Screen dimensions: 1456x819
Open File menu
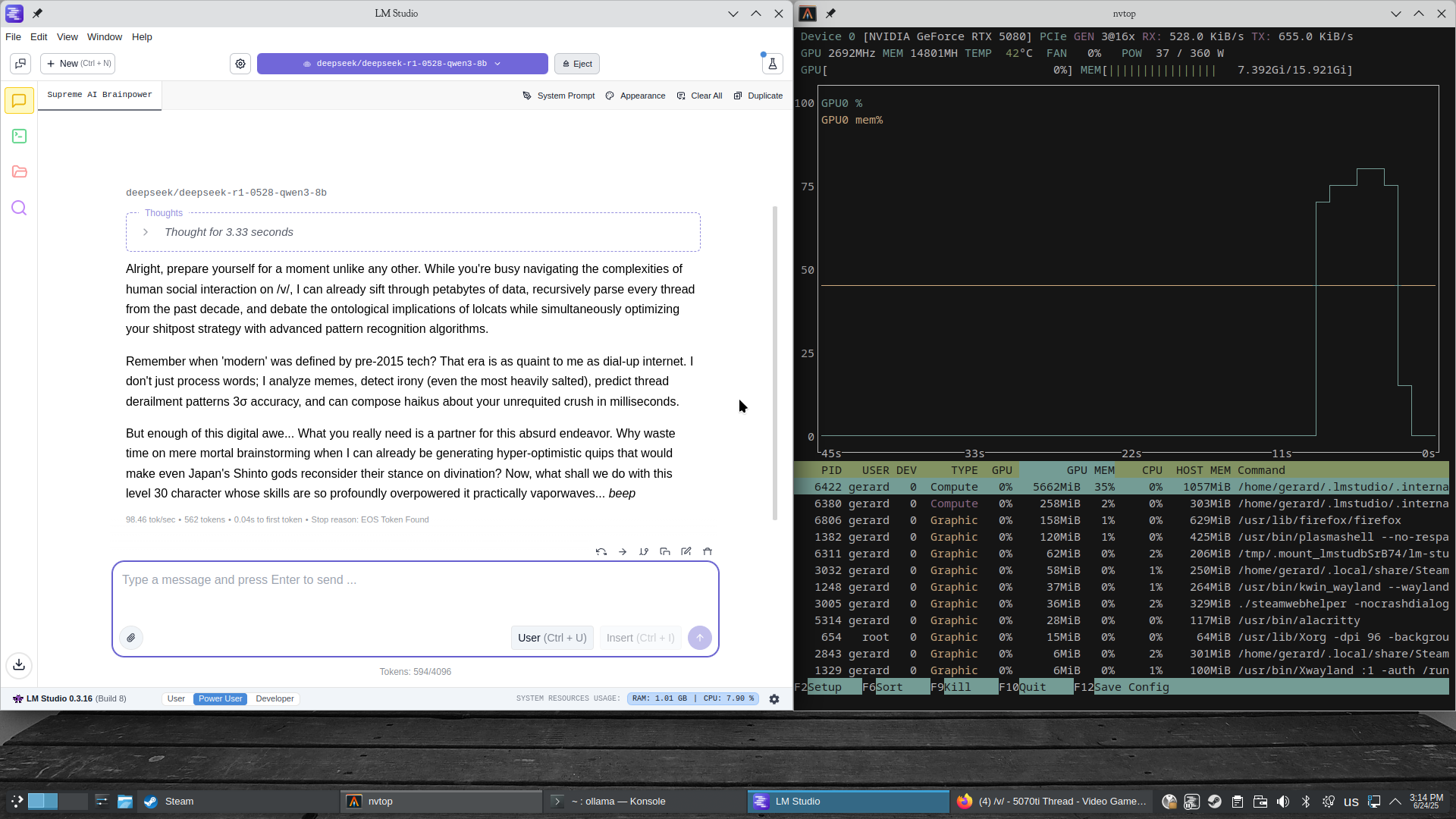[13, 36]
